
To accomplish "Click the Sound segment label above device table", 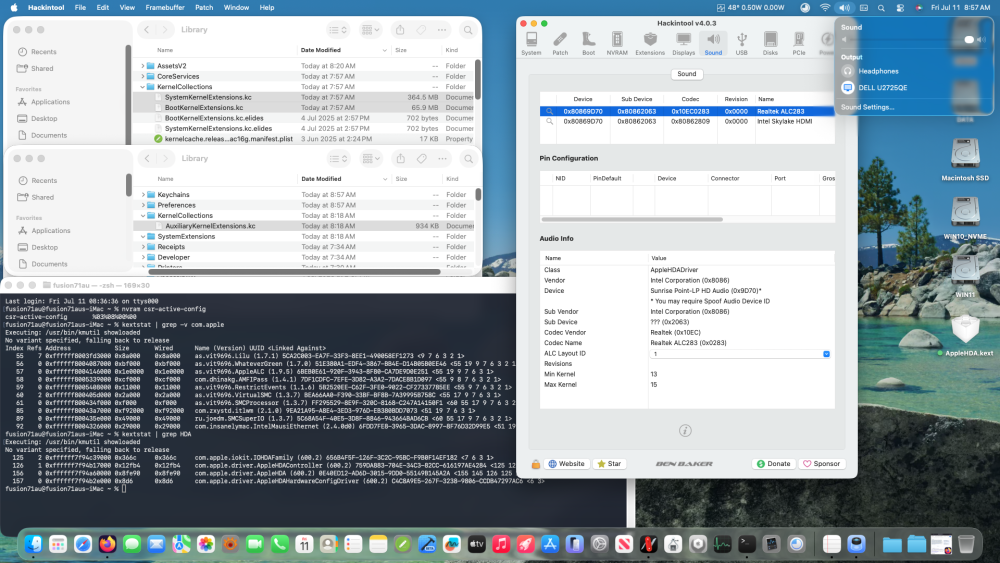I will [x=686, y=74].
